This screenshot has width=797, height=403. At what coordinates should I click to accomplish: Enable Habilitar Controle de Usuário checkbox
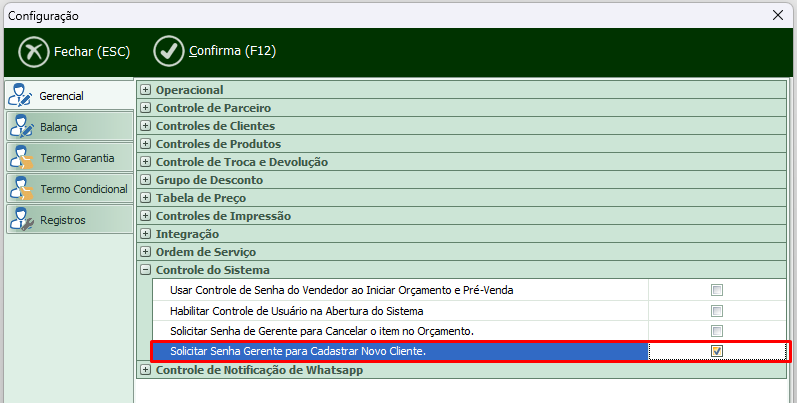[716, 311]
